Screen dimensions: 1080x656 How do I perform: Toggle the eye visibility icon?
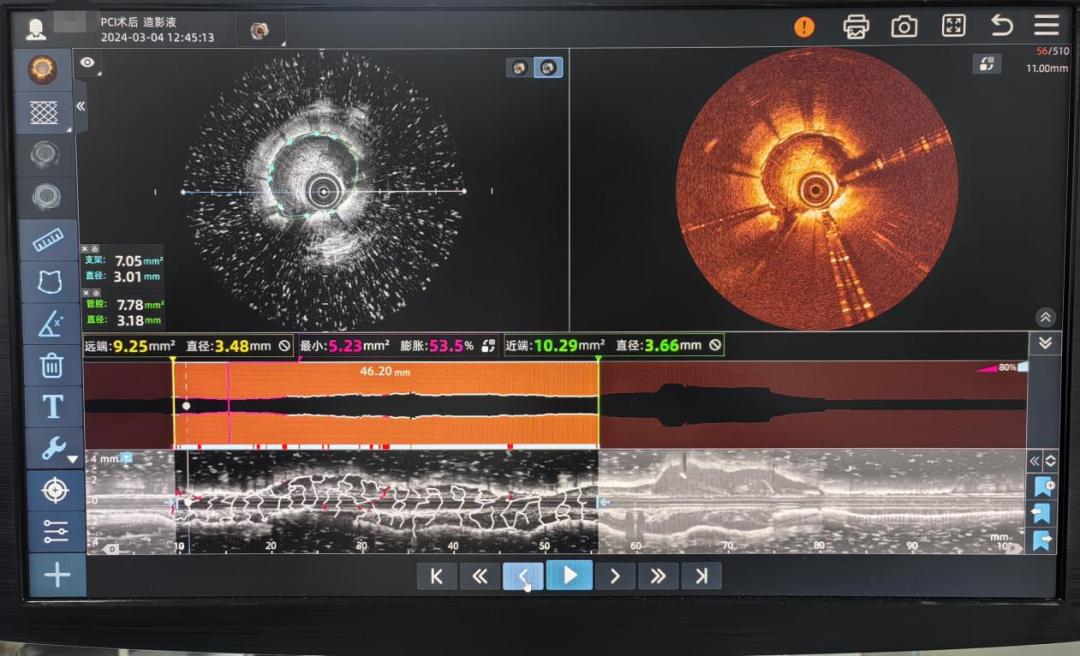pyautogui.click(x=88, y=63)
